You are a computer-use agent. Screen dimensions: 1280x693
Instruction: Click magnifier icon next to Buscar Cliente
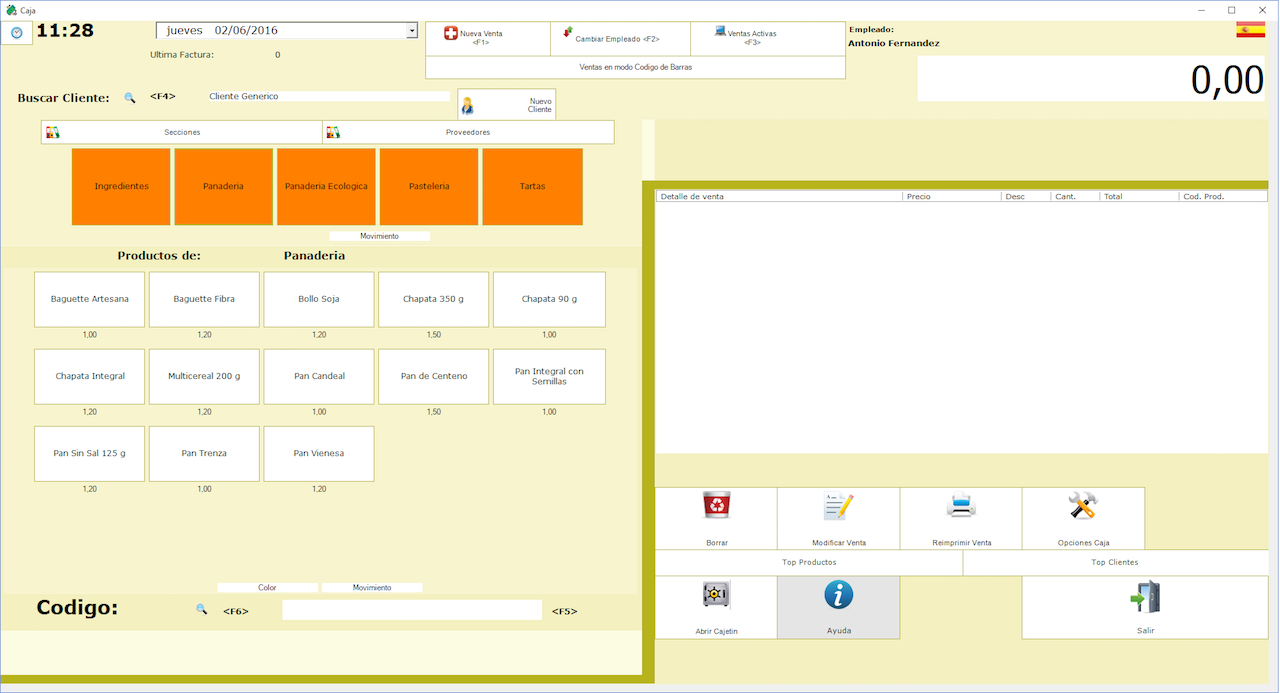129,98
